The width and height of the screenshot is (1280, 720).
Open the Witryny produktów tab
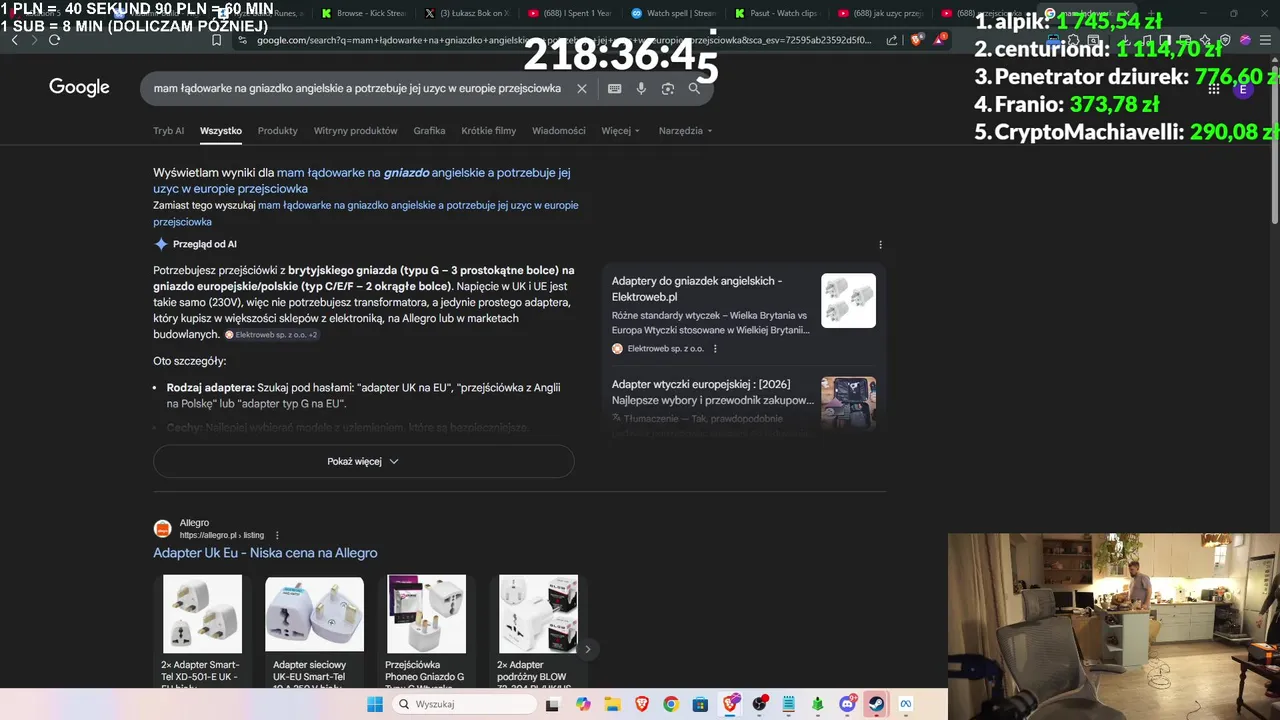pyautogui.click(x=355, y=131)
